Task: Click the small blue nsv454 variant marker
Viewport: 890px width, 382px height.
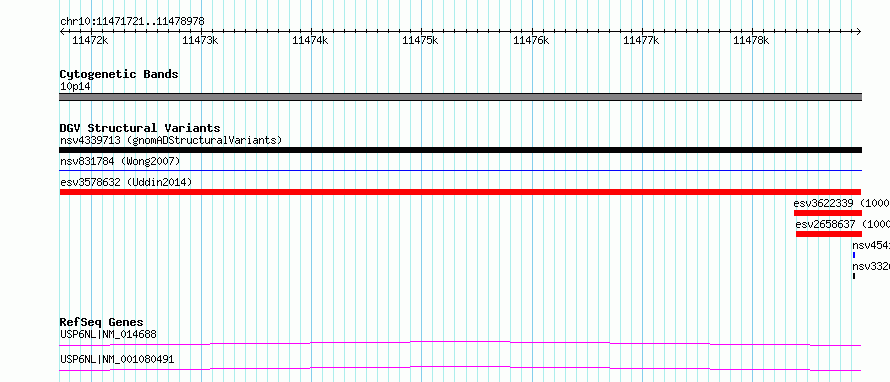Action: [x=854, y=255]
